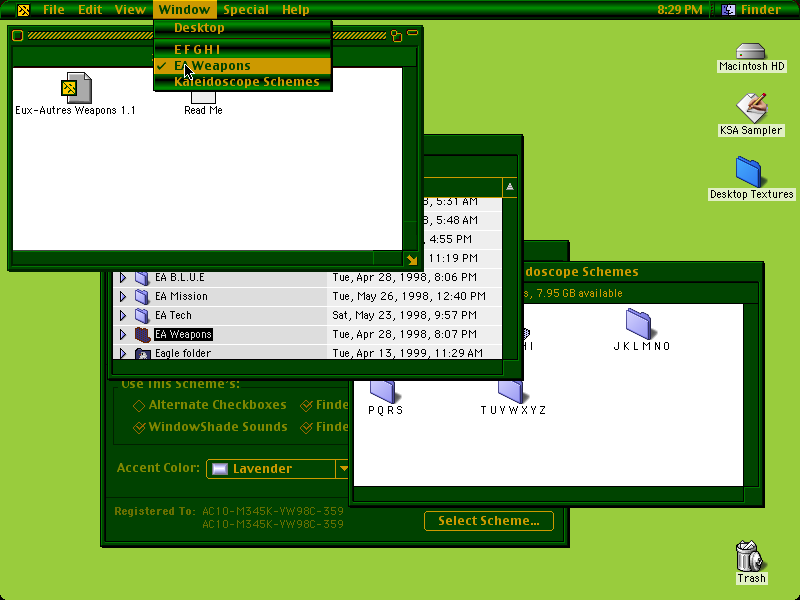
Task: Choose Desktop from Window menu
Action: [243, 28]
